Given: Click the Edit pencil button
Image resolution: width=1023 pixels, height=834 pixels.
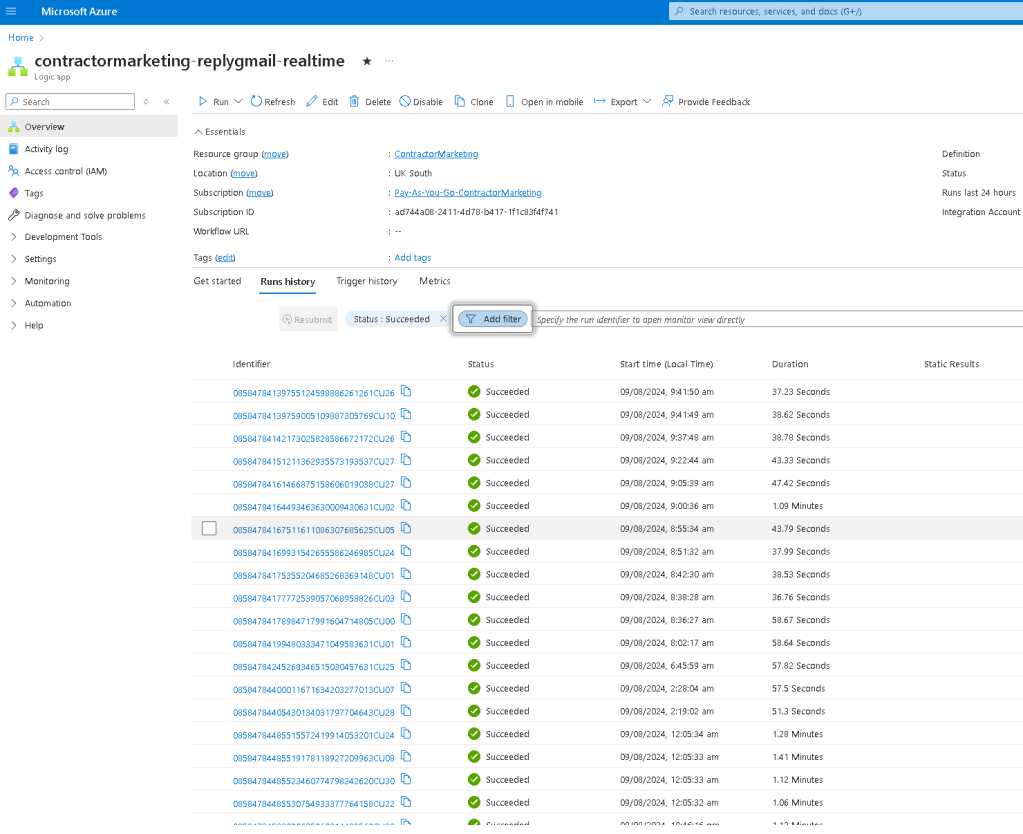Looking at the screenshot, I should [322, 102].
